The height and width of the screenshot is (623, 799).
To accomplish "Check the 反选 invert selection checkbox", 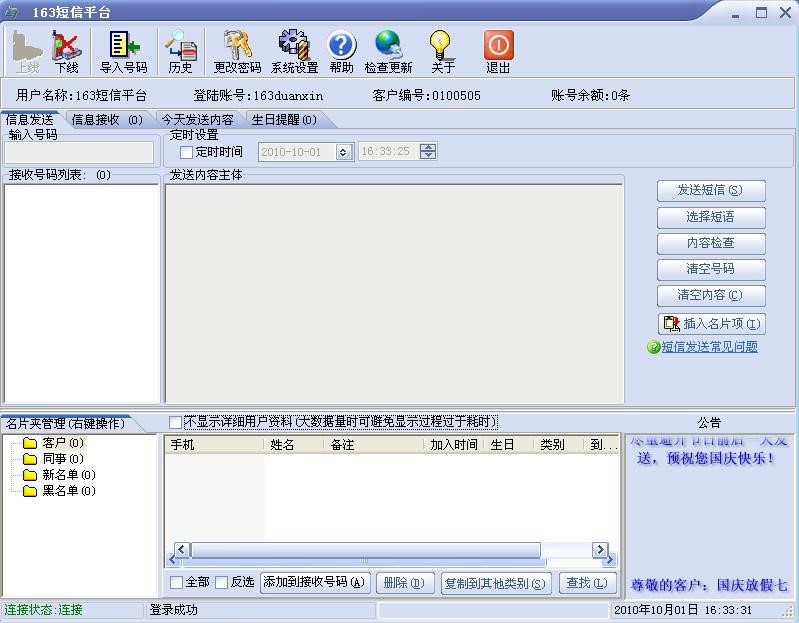I will coord(221,582).
